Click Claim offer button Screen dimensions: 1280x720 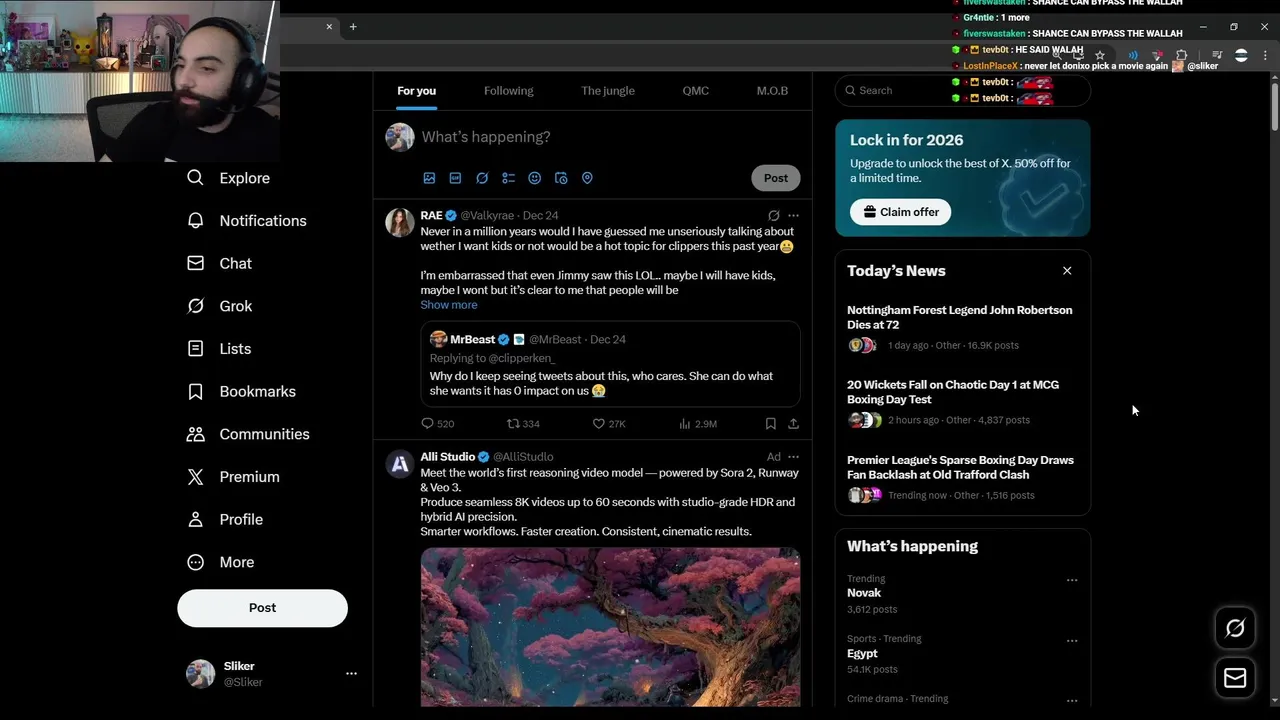[901, 212]
